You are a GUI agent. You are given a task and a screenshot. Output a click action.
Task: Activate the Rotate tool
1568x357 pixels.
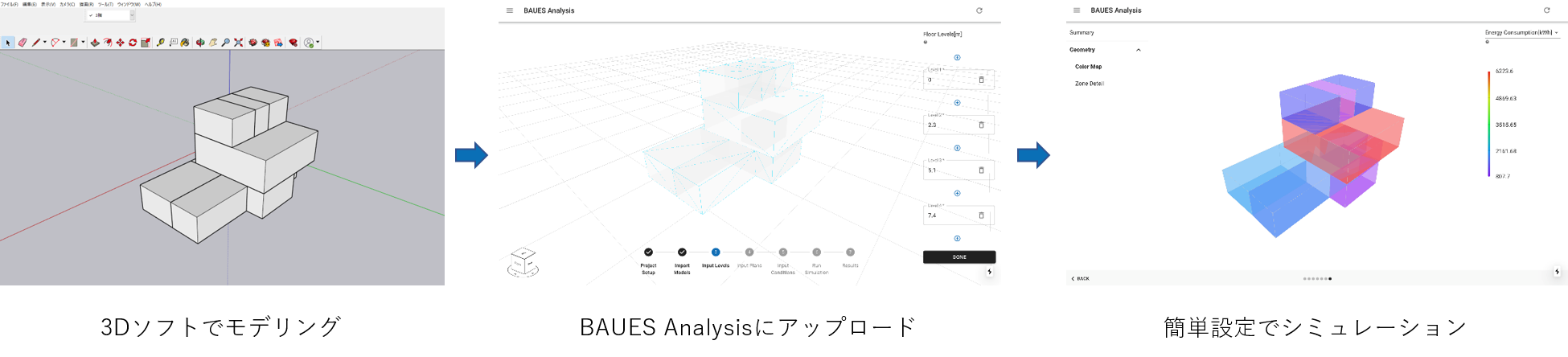(133, 43)
